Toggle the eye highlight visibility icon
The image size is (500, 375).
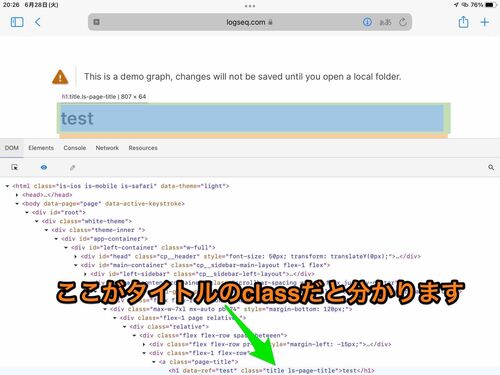(44, 167)
